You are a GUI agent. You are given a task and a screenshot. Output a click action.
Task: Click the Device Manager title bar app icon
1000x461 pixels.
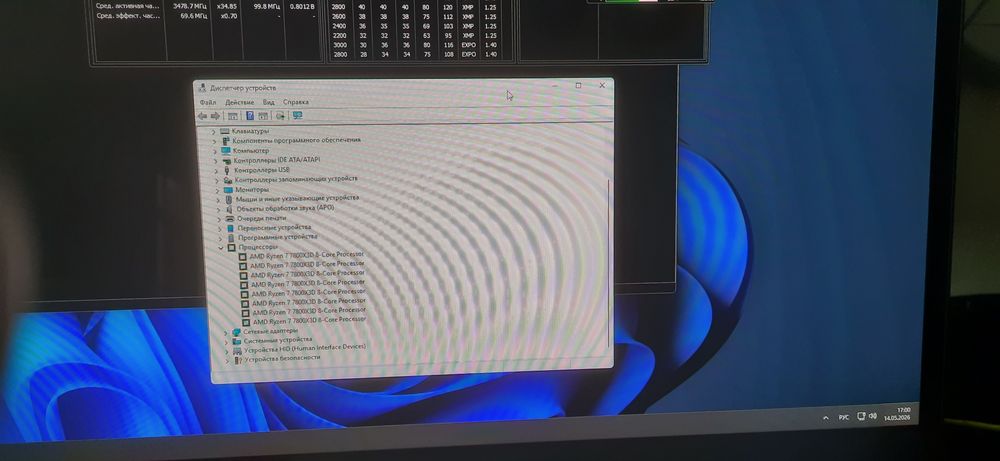(x=202, y=87)
